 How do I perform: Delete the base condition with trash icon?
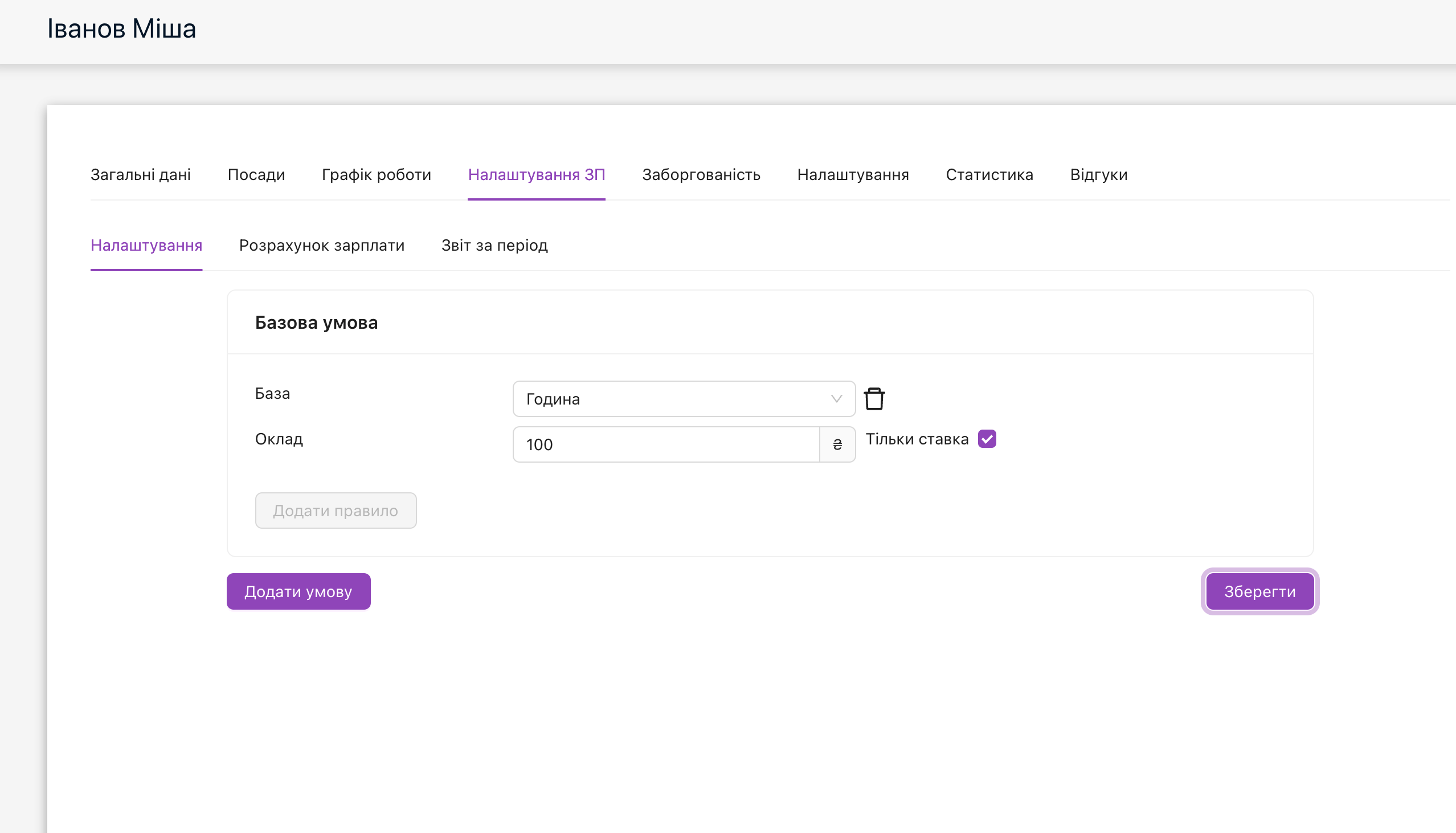(874, 399)
